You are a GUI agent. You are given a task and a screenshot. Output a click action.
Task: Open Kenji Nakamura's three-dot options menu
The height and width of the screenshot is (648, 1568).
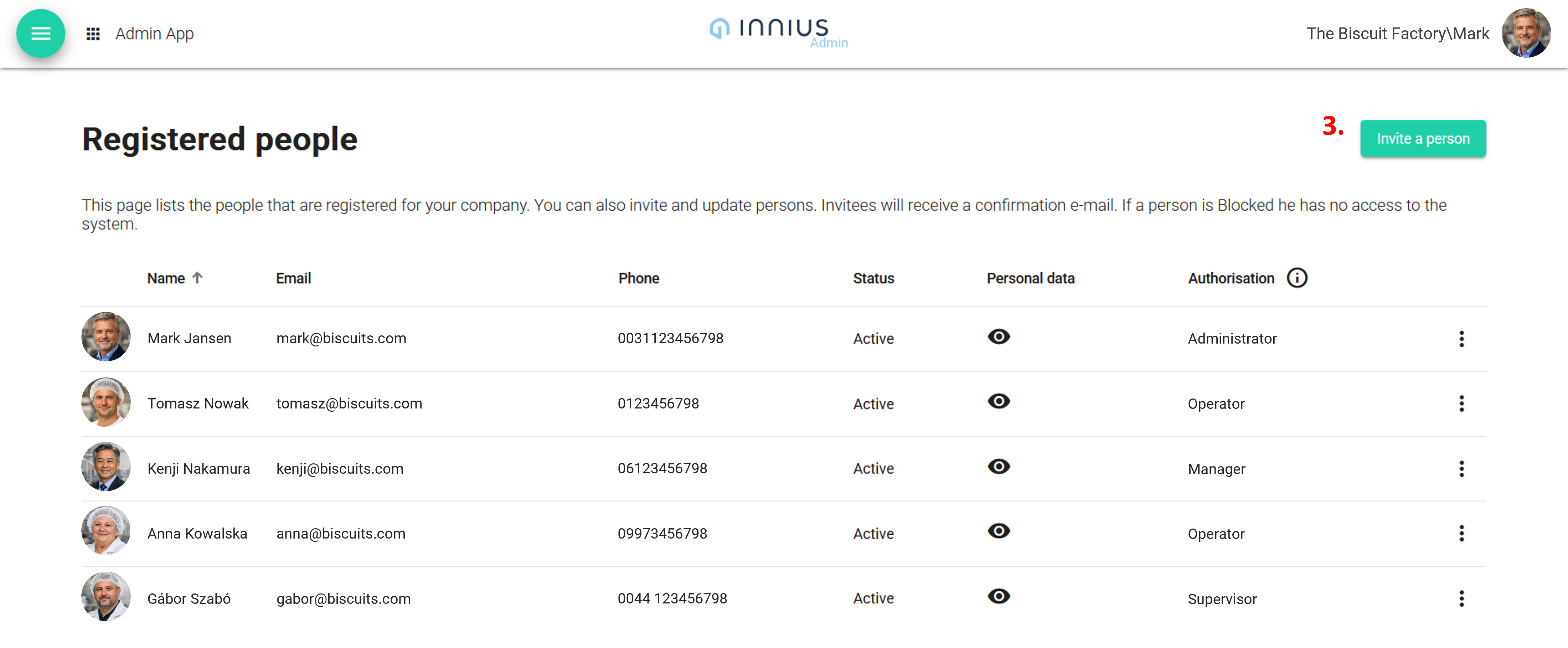tap(1461, 469)
